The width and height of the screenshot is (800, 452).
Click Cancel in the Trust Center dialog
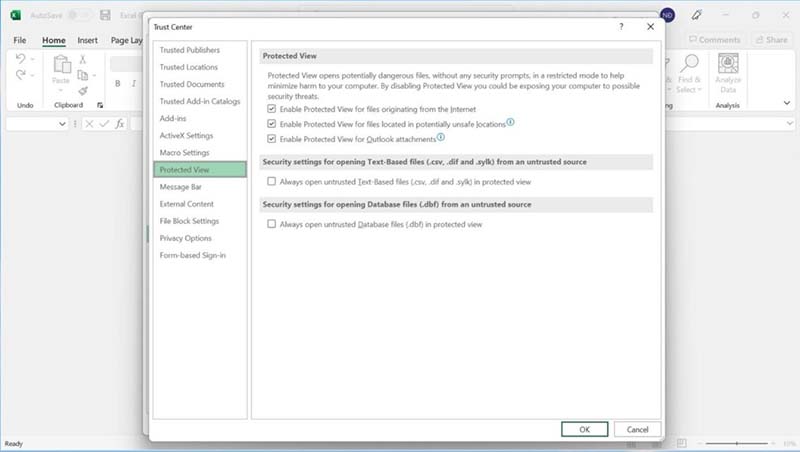tap(637, 429)
